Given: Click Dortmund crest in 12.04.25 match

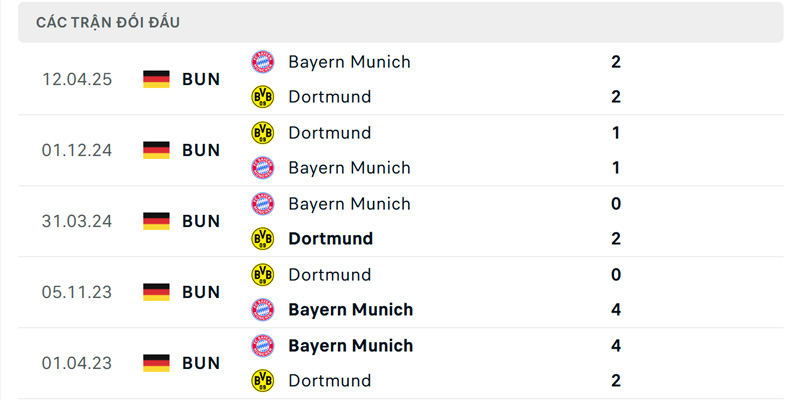Looking at the screenshot, I should [262, 97].
